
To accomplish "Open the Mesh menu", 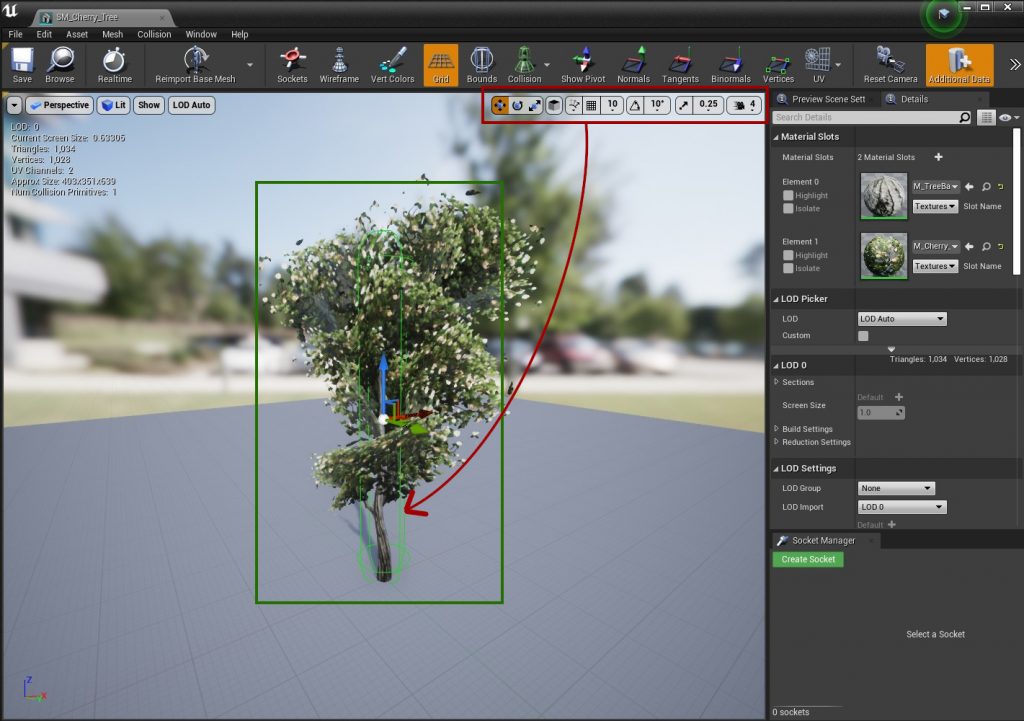I will point(112,34).
